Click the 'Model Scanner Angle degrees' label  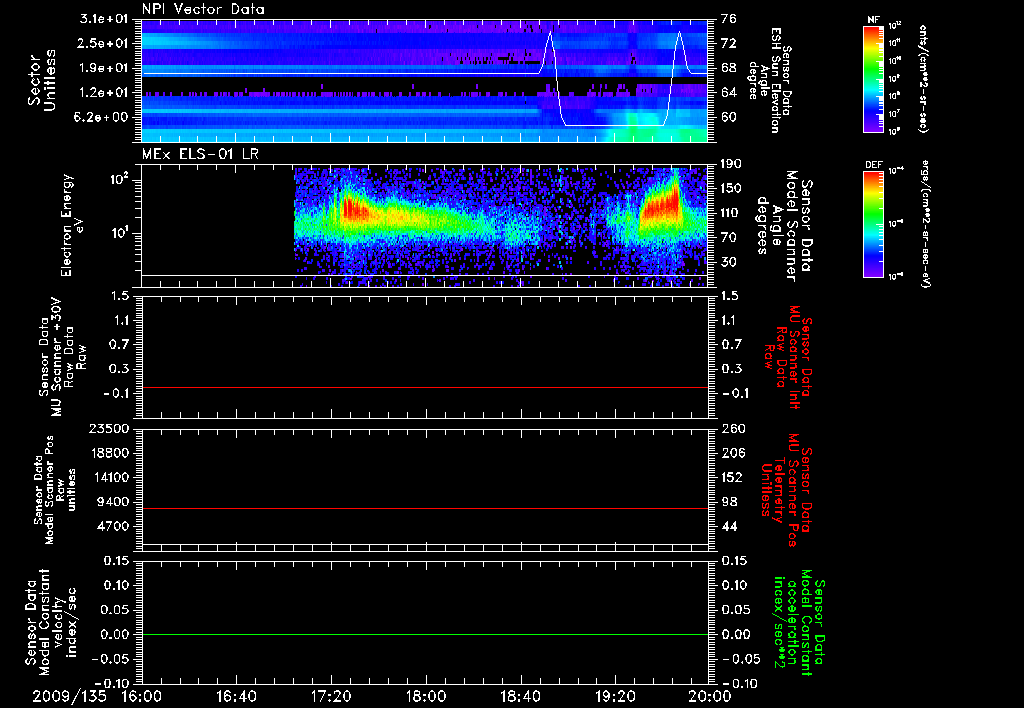point(786,226)
